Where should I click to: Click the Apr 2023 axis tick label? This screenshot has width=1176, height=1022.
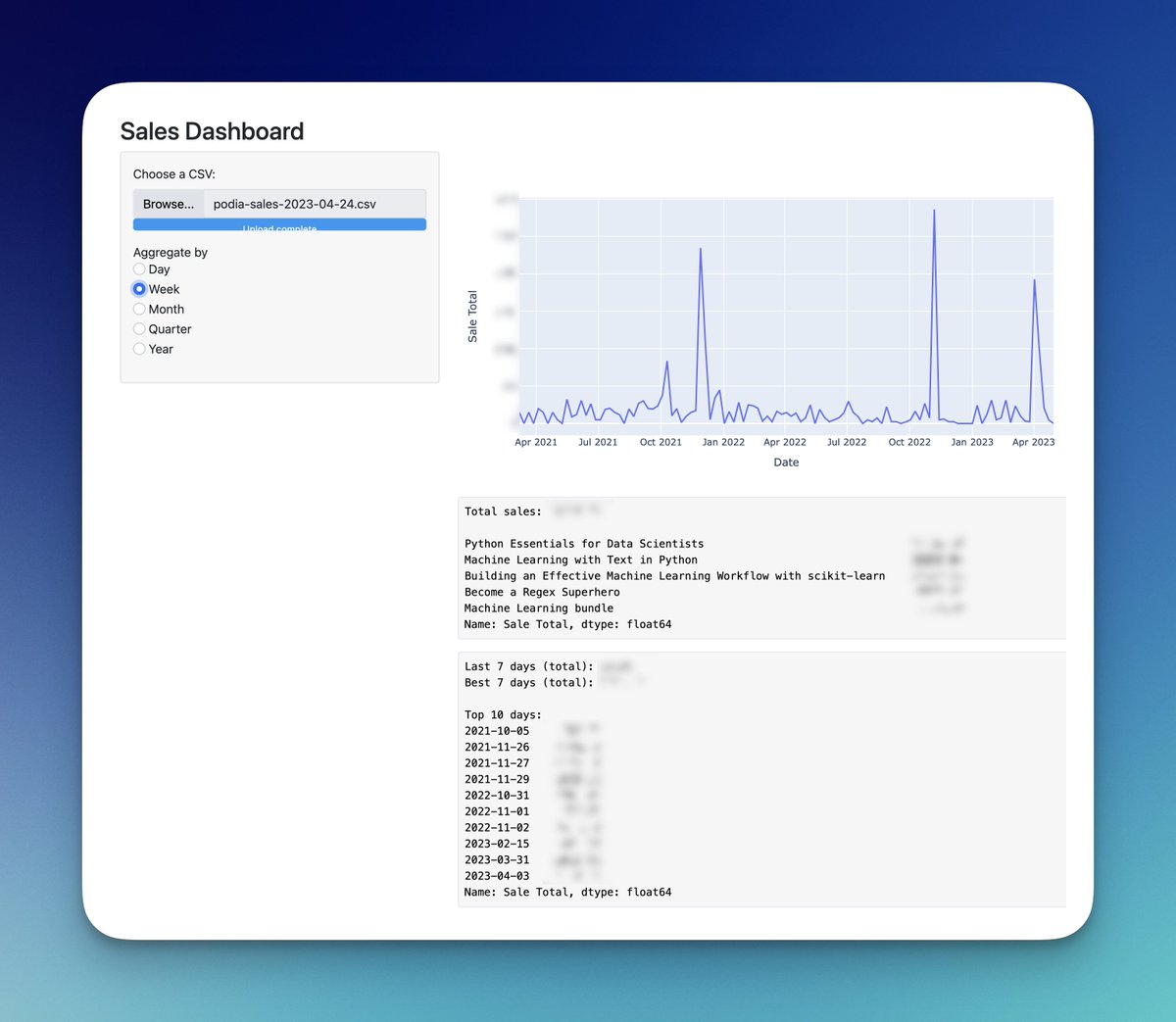click(1034, 442)
